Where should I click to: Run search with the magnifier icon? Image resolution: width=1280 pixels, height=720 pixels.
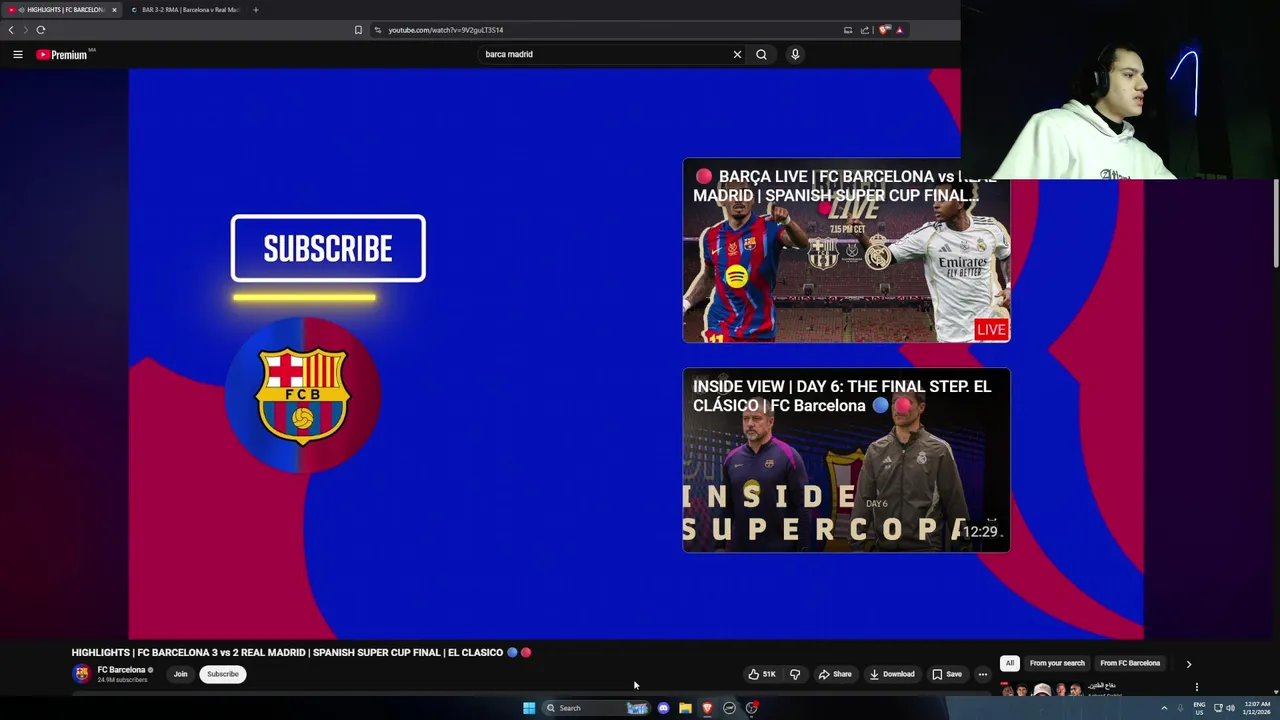click(x=761, y=54)
